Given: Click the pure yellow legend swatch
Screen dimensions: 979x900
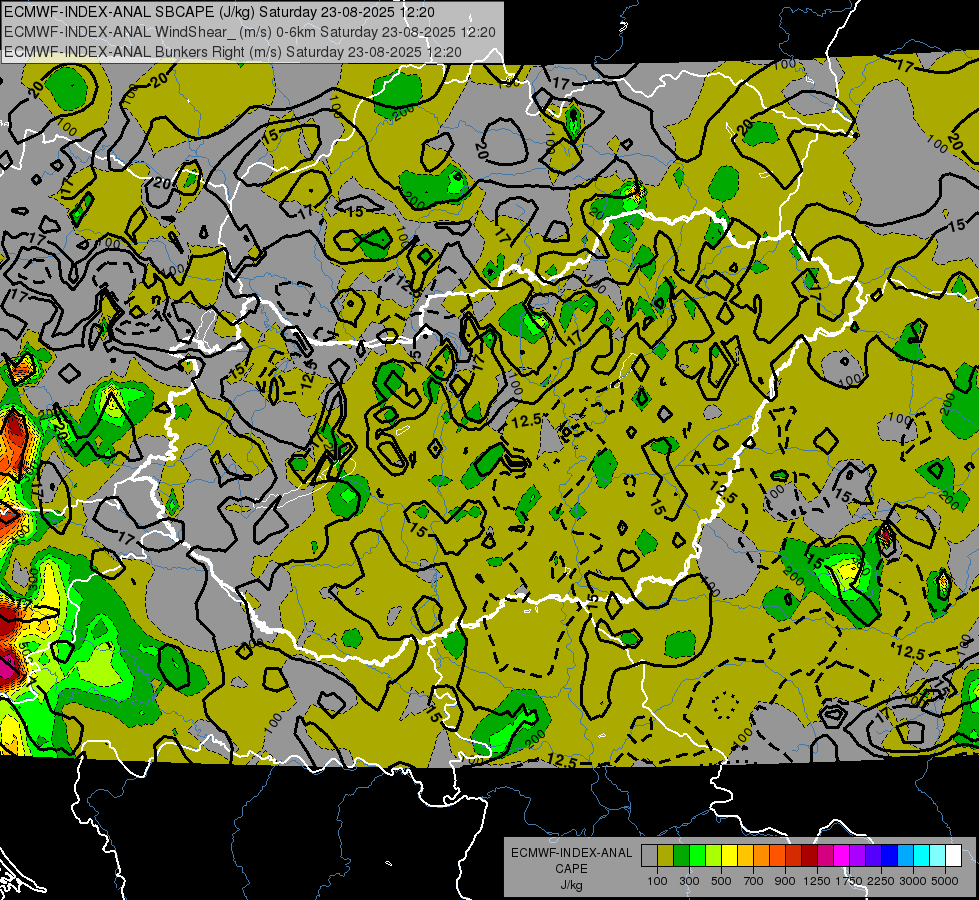Looking at the screenshot, I should coord(730,856).
